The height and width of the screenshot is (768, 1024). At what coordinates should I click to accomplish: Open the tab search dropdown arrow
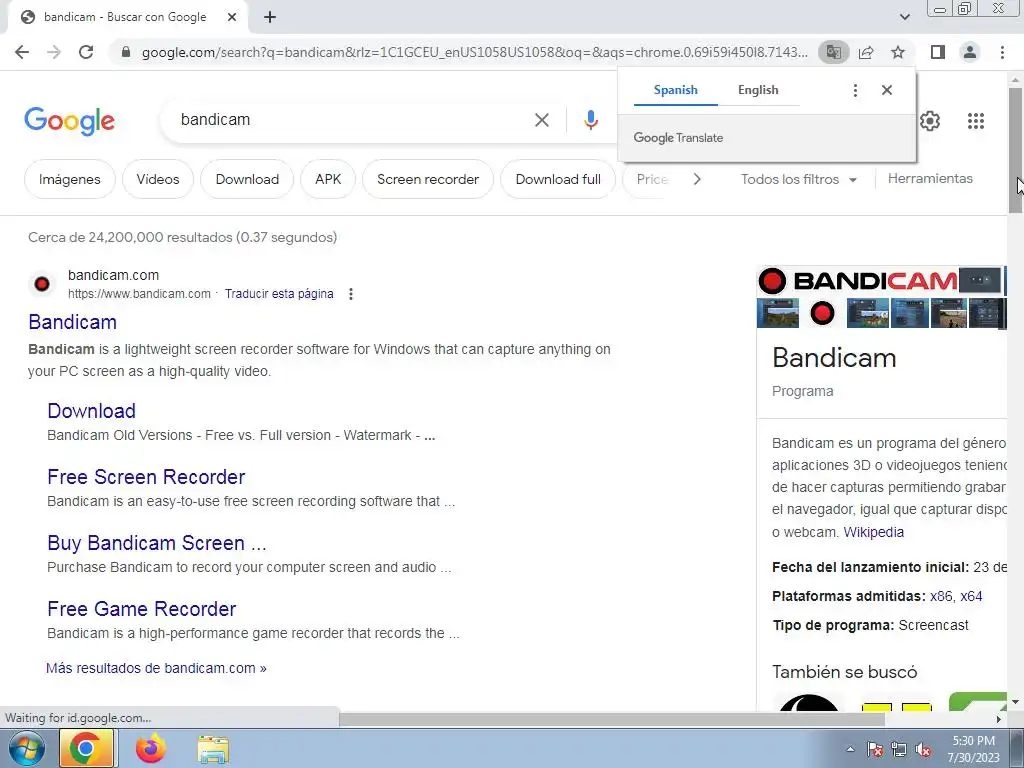click(x=904, y=17)
